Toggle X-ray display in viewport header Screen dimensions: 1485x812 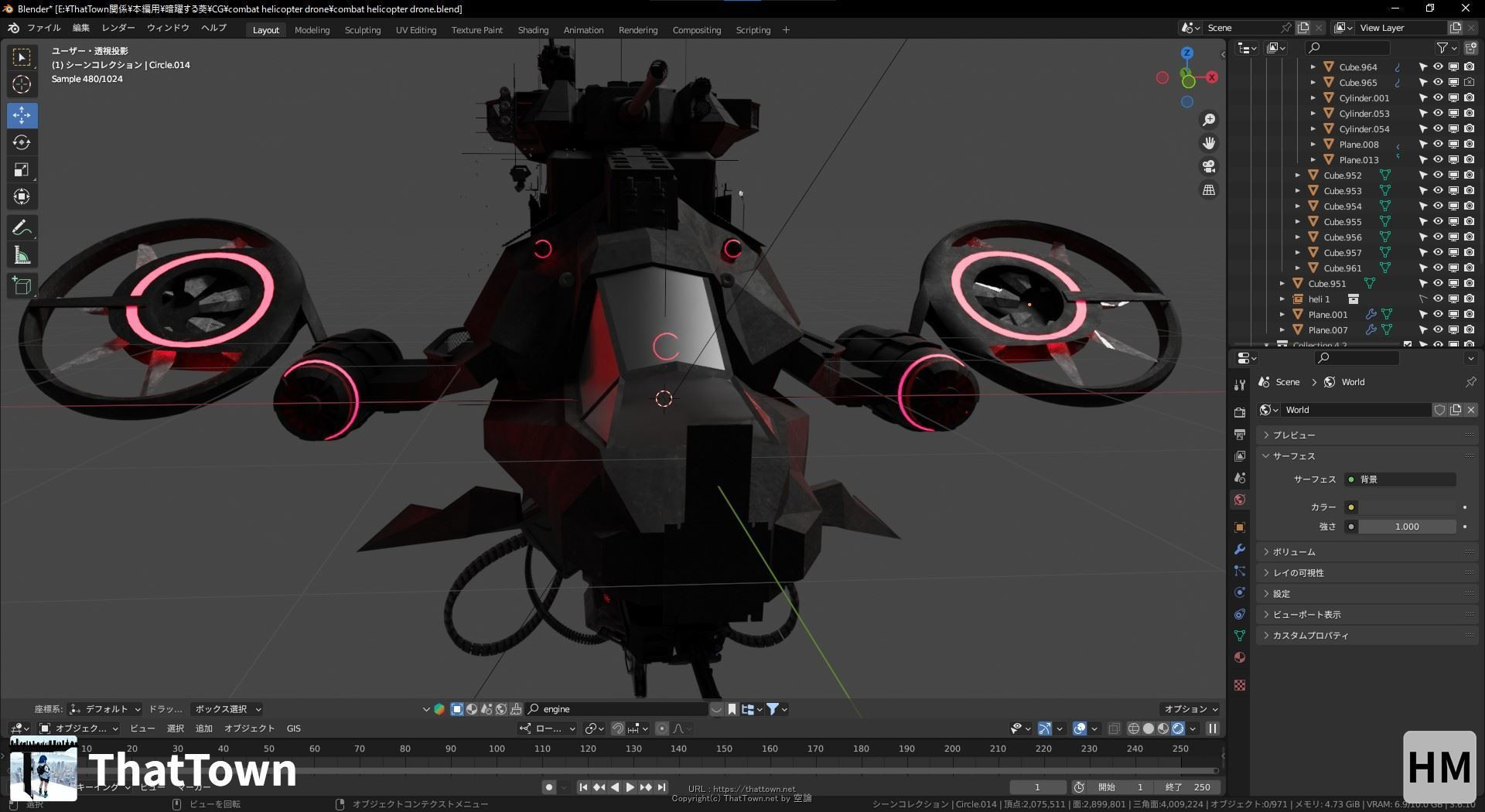tap(1114, 728)
